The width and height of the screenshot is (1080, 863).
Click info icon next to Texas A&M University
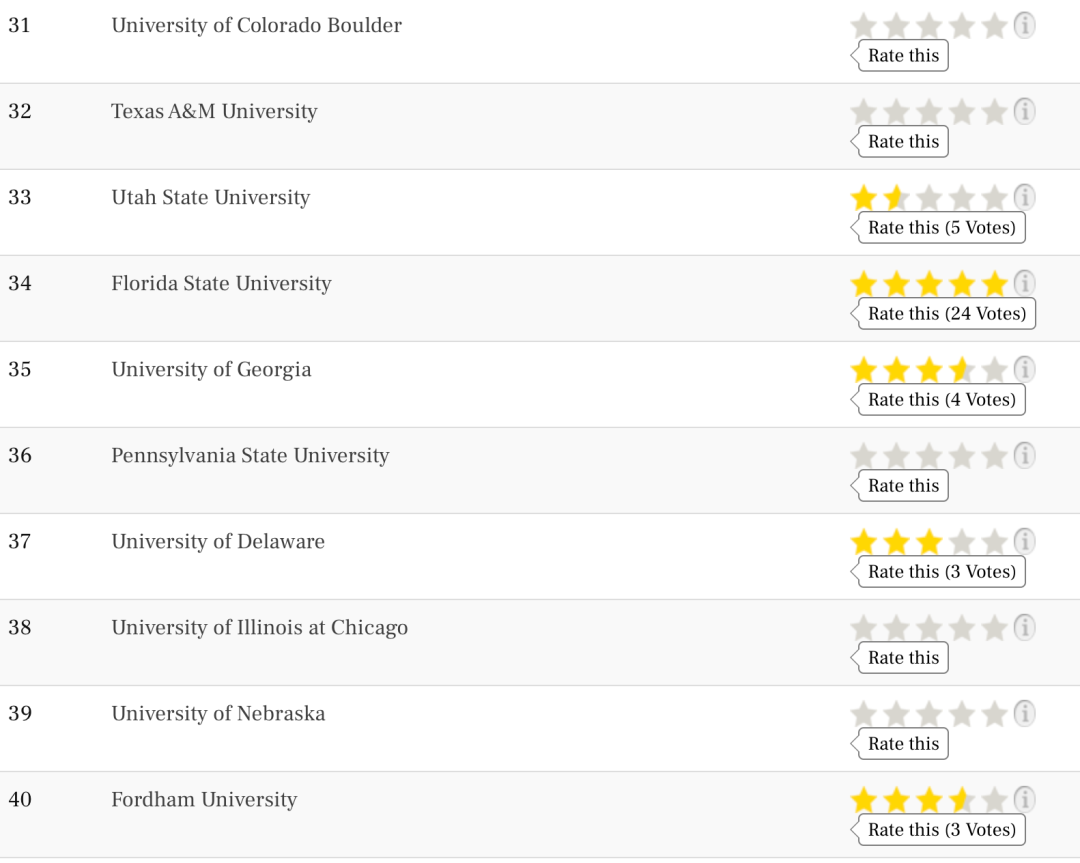1024,112
